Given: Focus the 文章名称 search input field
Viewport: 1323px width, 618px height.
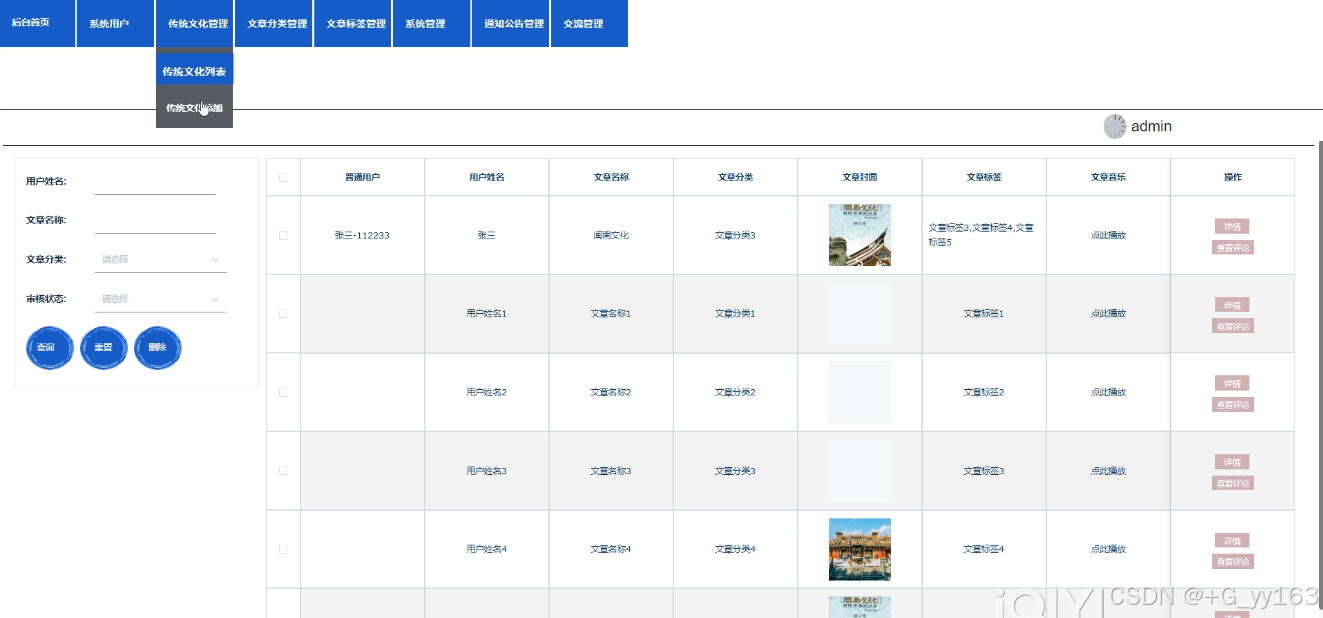Looking at the screenshot, I should point(155,221).
